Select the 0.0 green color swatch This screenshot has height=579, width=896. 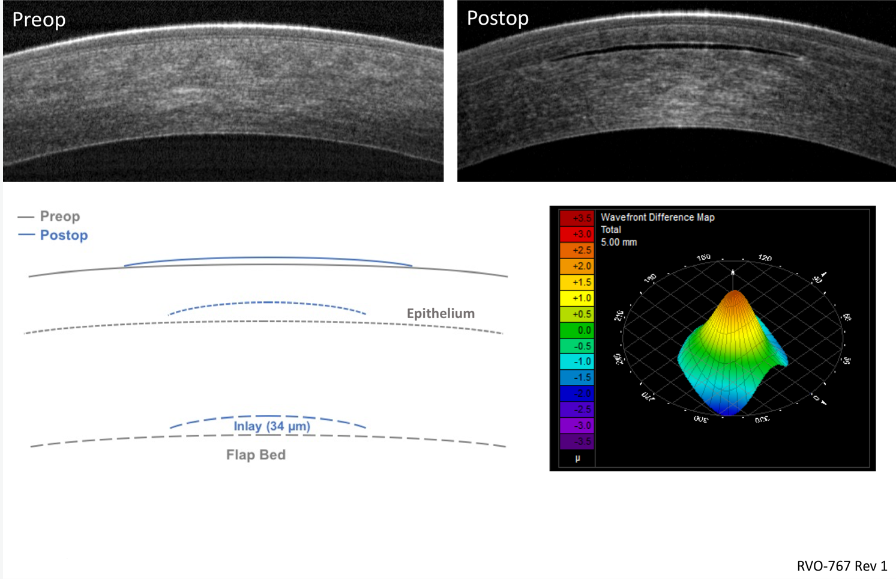(x=577, y=329)
